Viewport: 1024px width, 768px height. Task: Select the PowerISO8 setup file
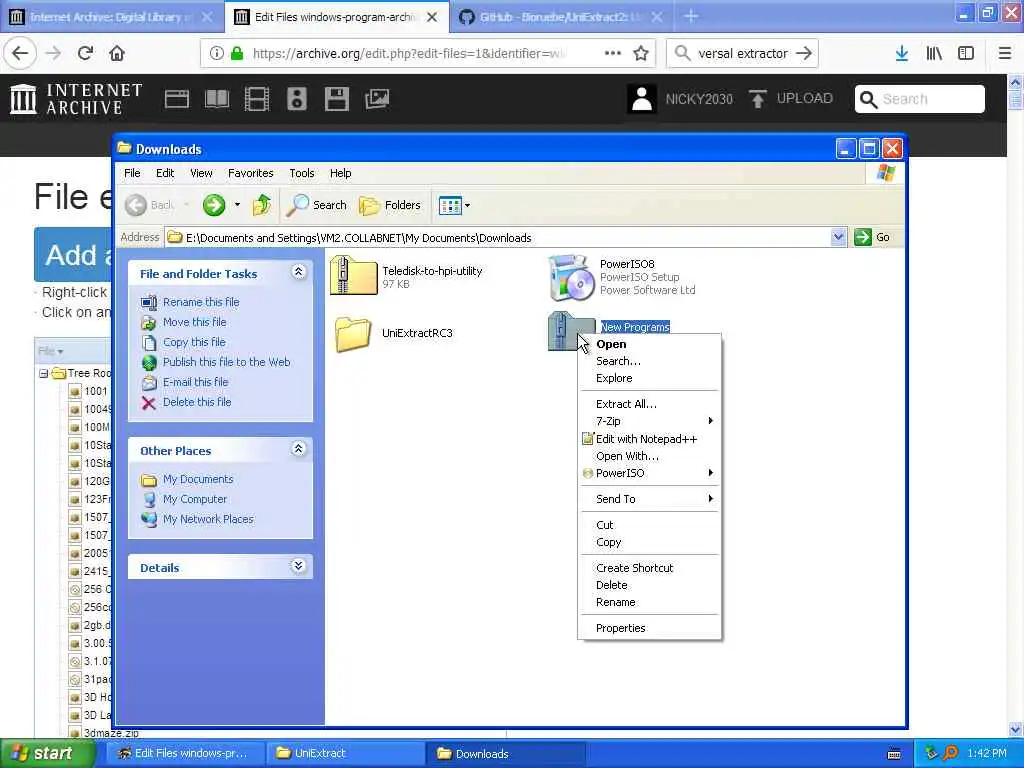(622, 277)
